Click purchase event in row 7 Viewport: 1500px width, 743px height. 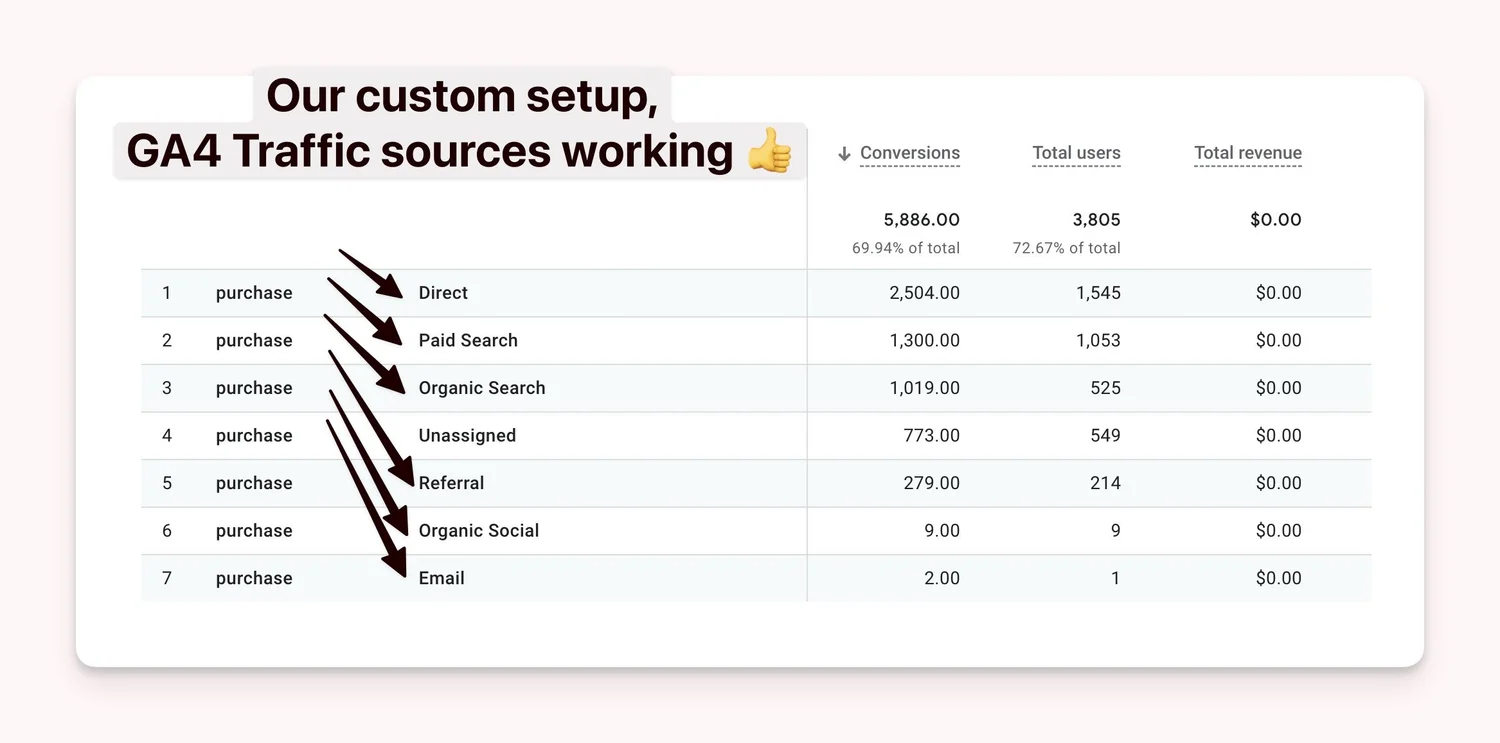click(254, 578)
